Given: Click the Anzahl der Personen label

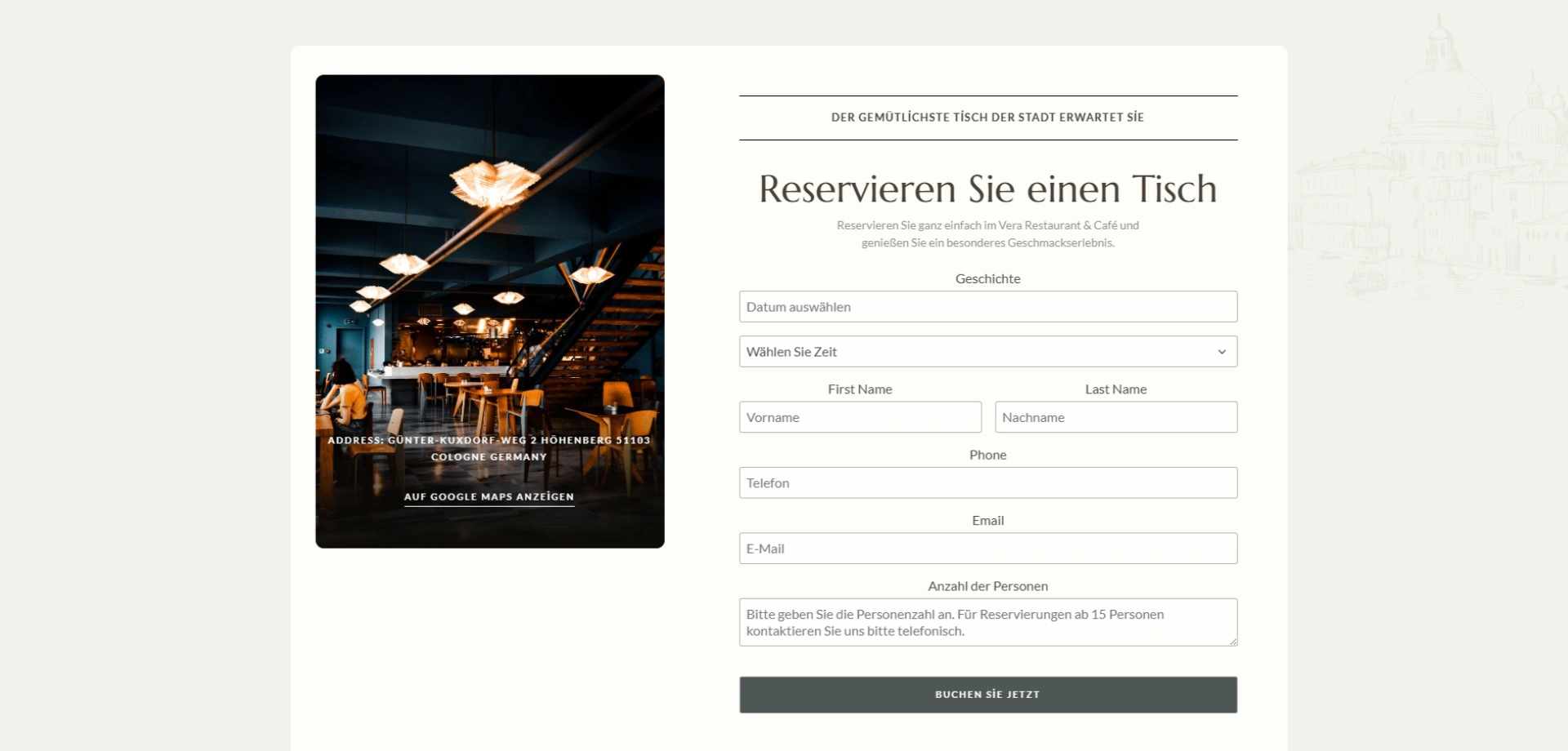Looking at the screenshot, I should click(x=987, y=586).
